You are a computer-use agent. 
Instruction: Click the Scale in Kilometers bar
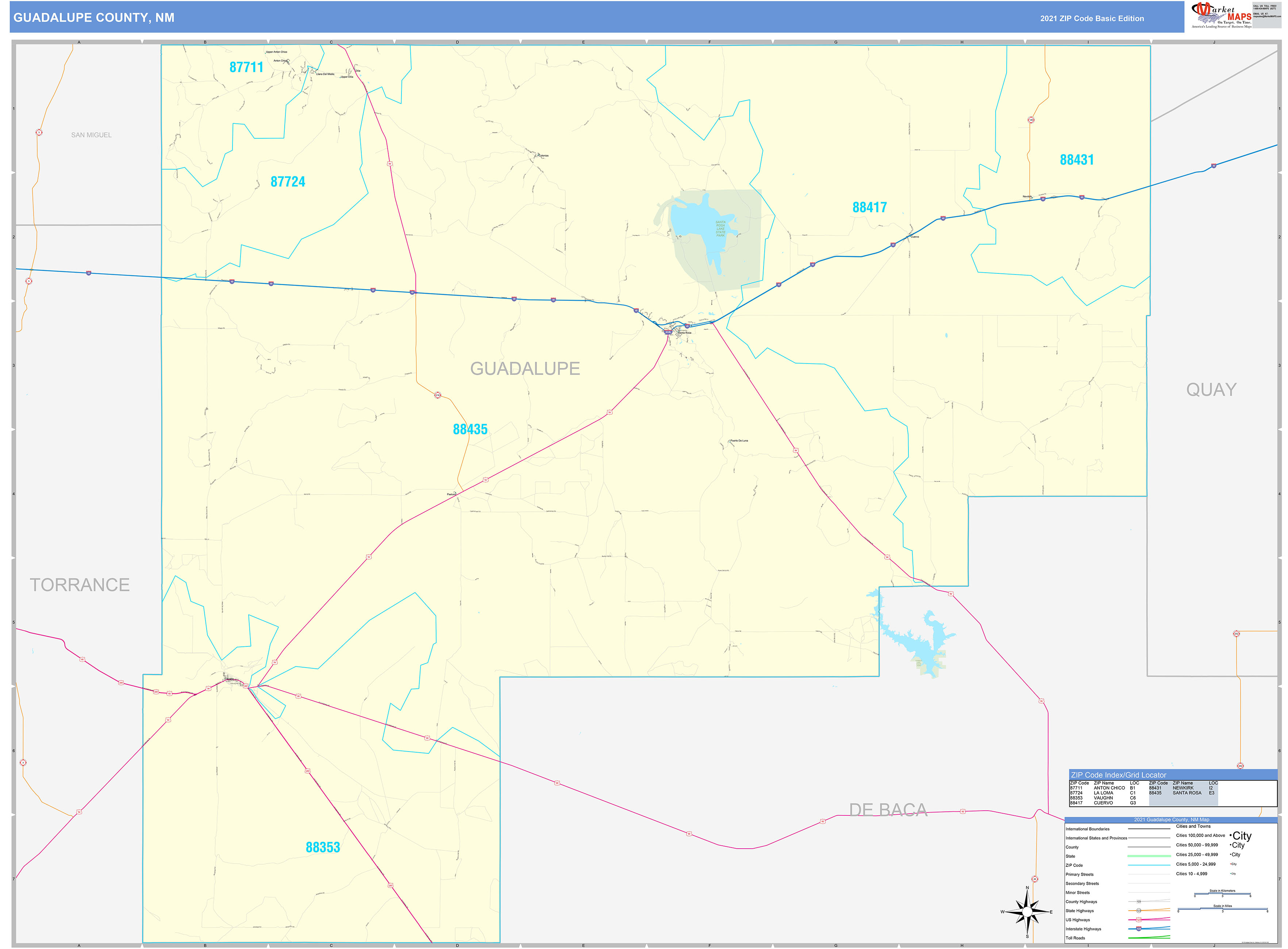(1222, 894)
